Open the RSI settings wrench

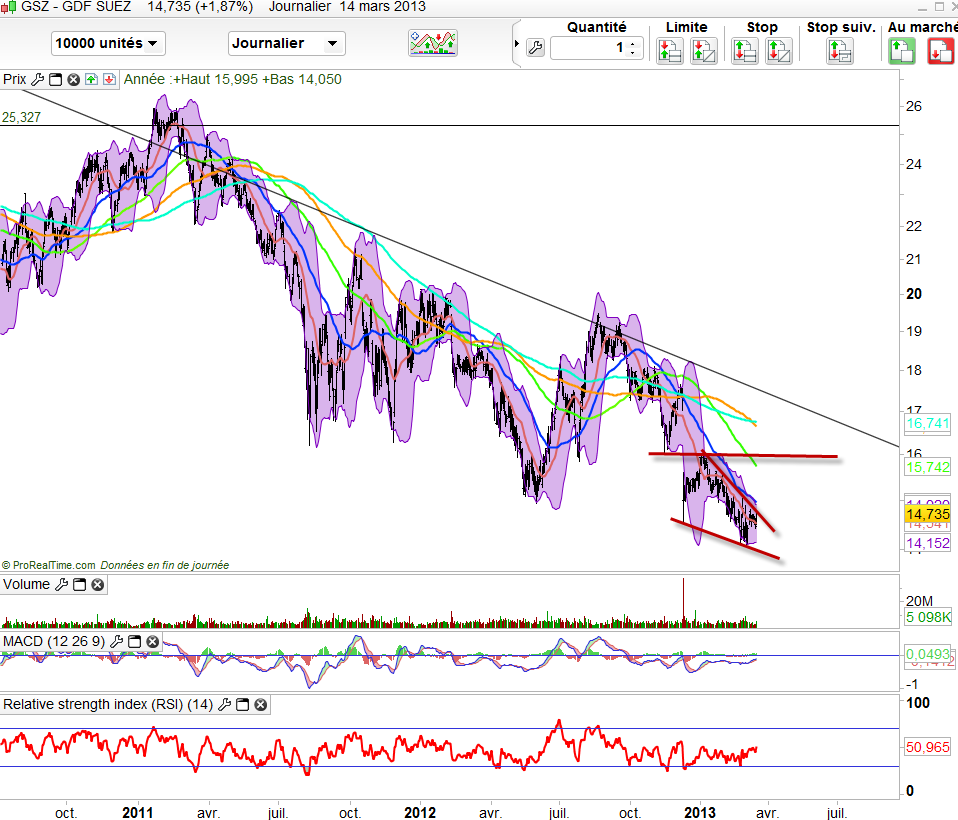(x=224, y=705)
